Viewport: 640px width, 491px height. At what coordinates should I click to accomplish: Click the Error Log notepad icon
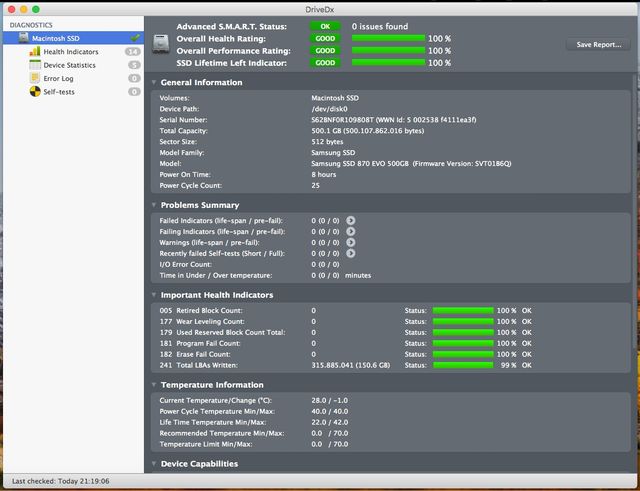point(35,78)
